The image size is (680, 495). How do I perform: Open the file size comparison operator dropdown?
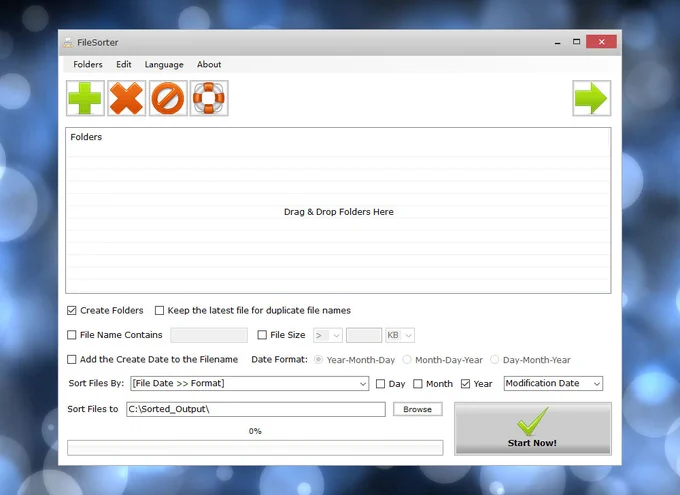328,335
